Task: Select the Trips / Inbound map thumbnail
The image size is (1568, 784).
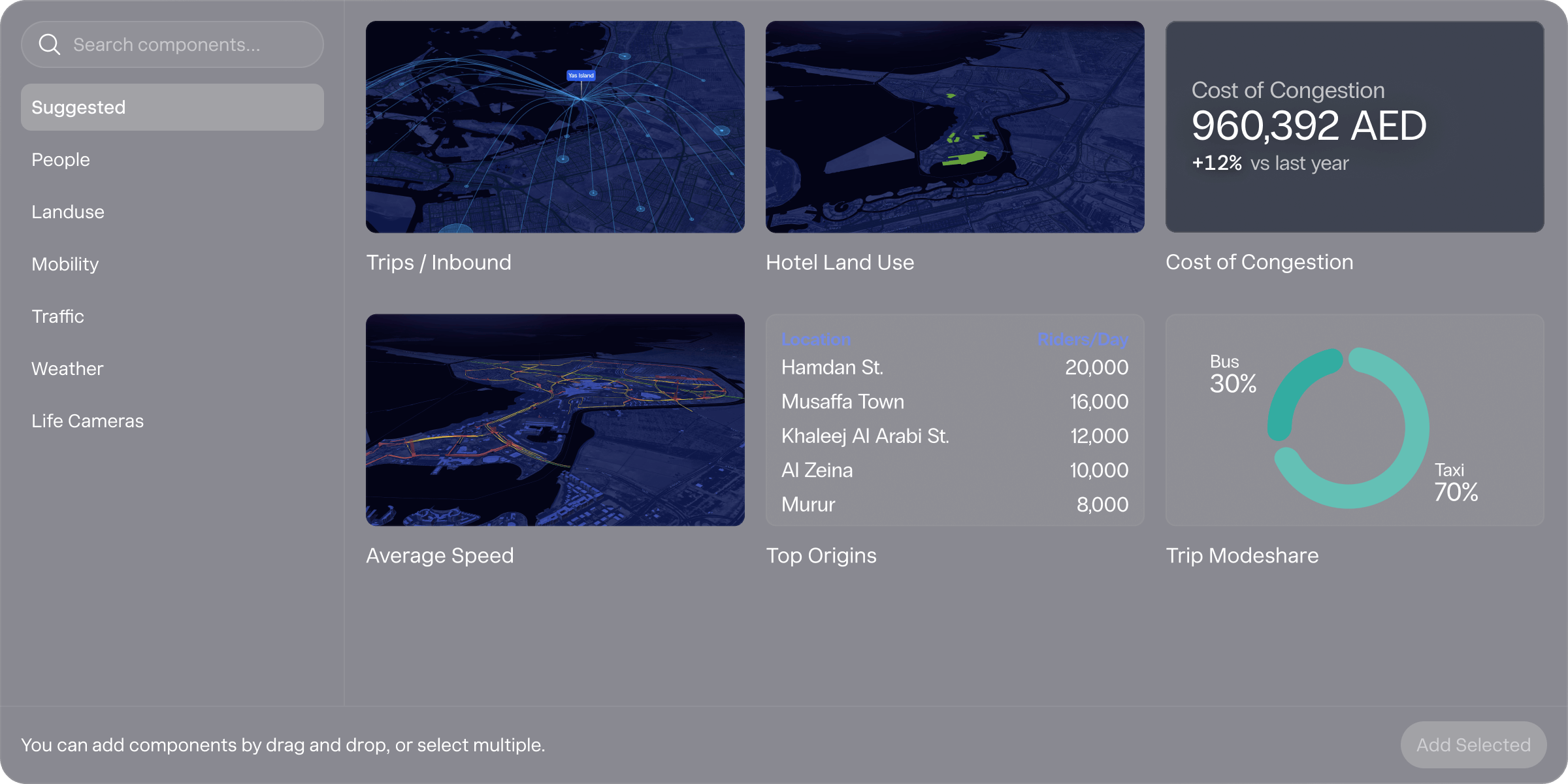Action: [555, 127]
